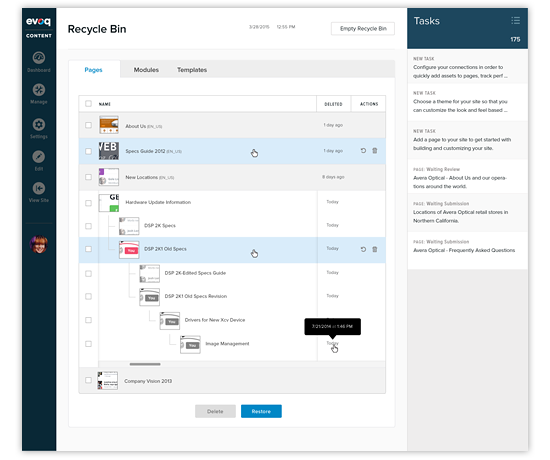This screenshot has width=550, height=460.
Task: Check the Image Management checkbox
Action: coord(88,344)
